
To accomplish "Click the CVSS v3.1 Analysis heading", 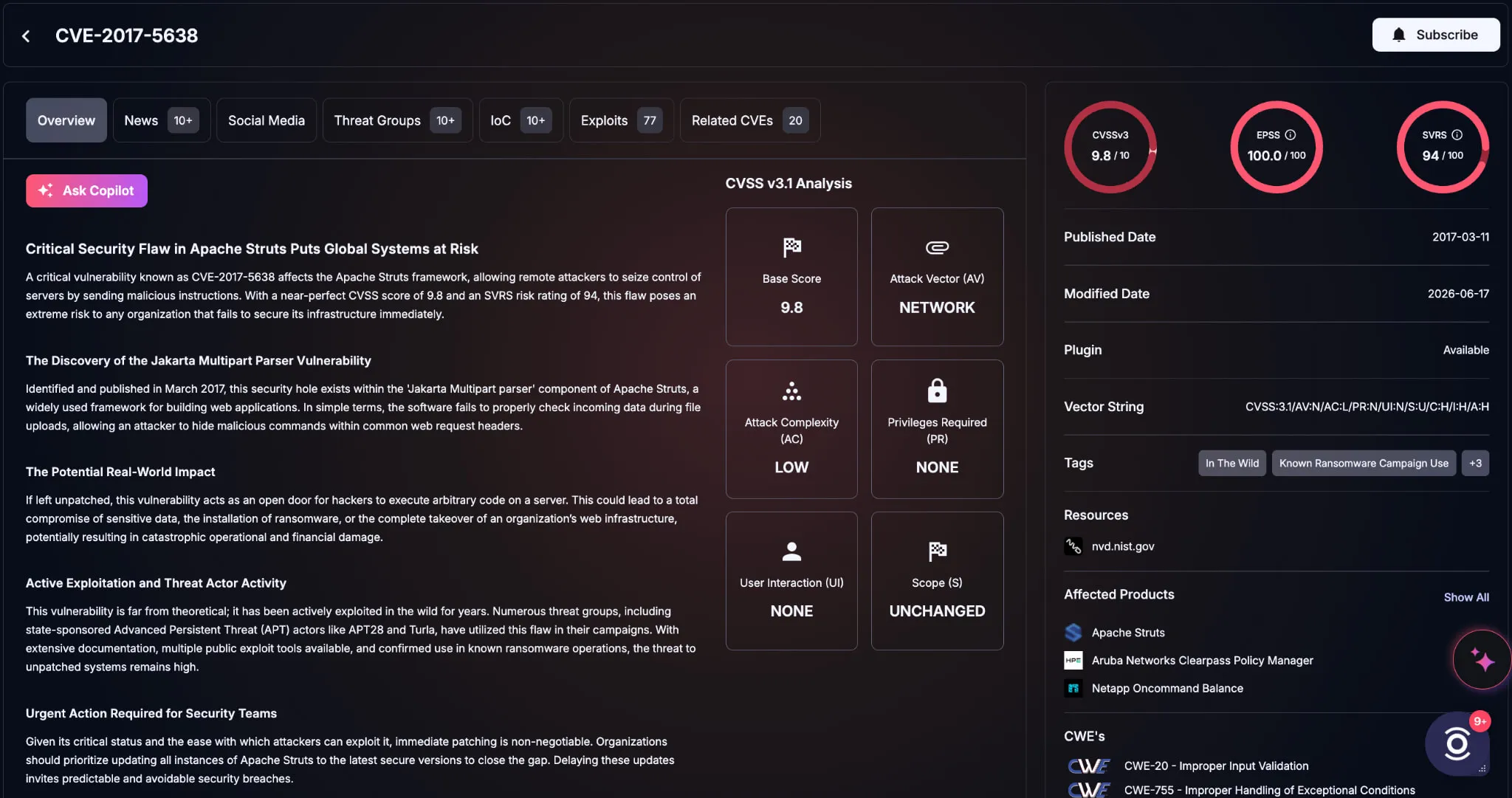I will [x=788, y=183].
